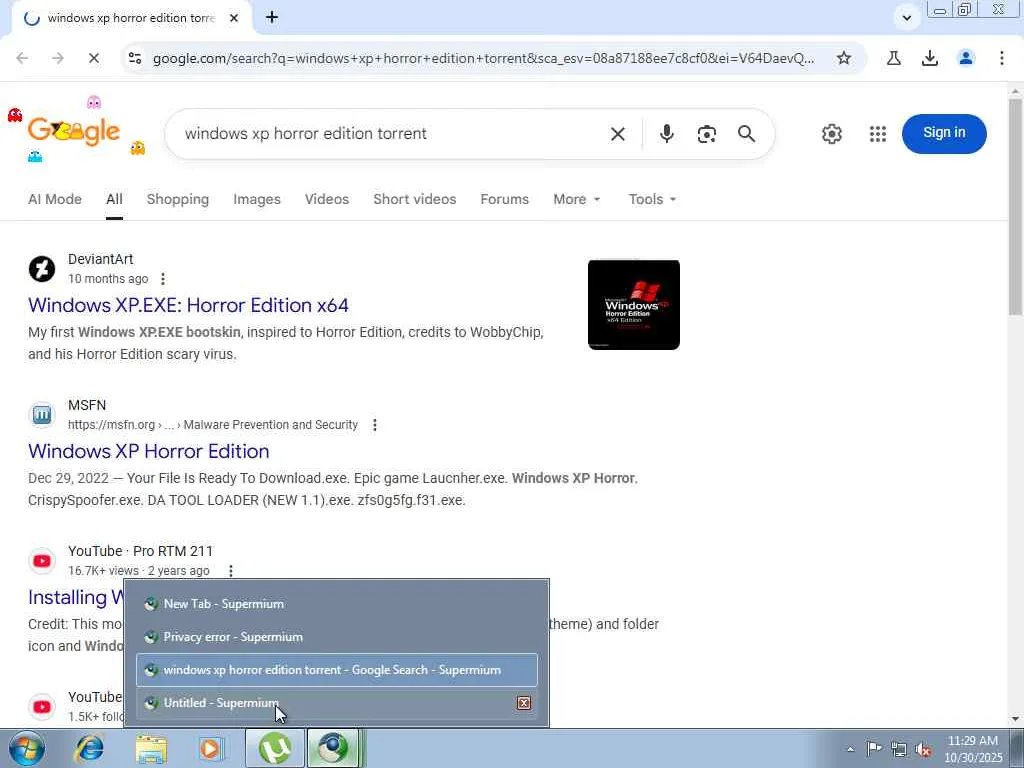Open the browser three-dot menu
The width and height of the screenshot is (1024, 768).
[x=1002, y=58]
